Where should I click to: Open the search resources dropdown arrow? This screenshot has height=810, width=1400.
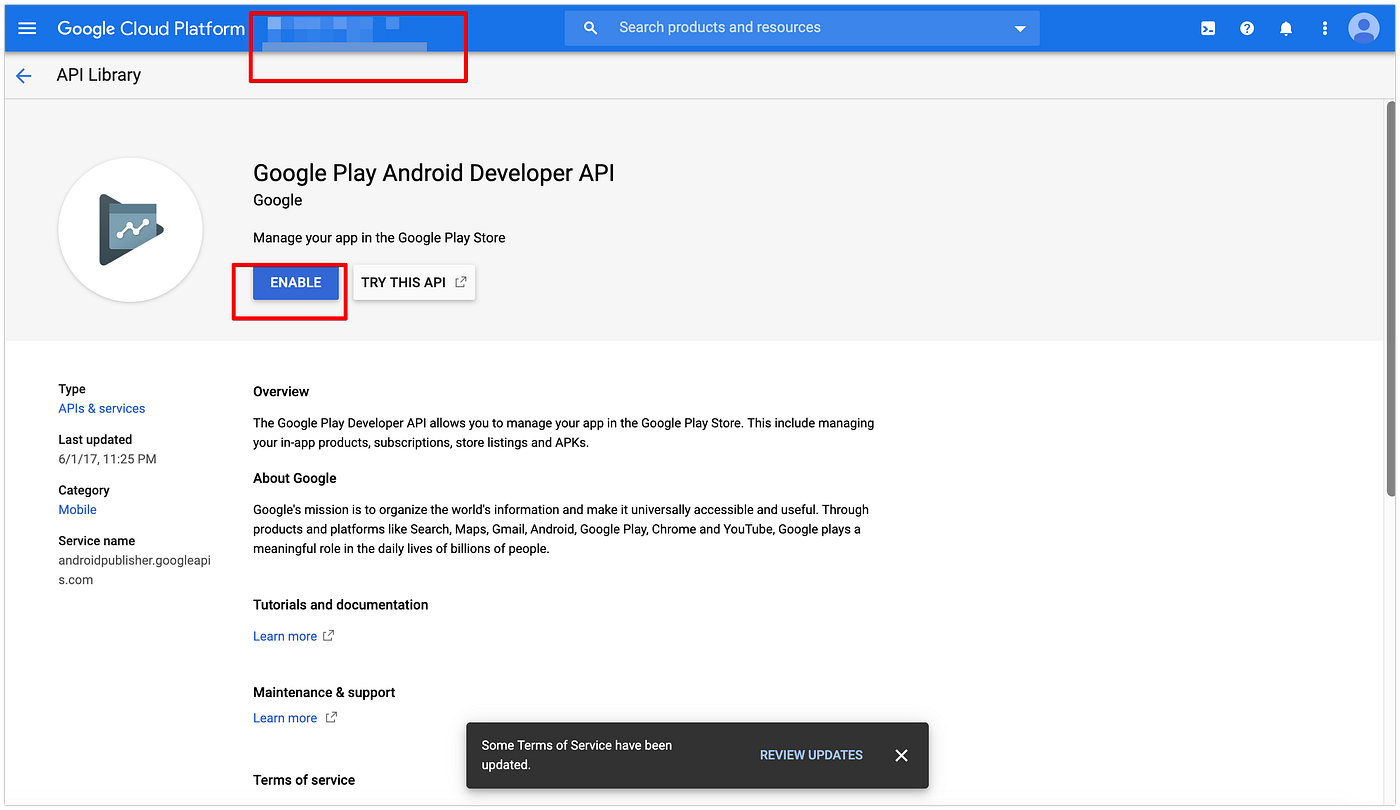coord(1018,28)
